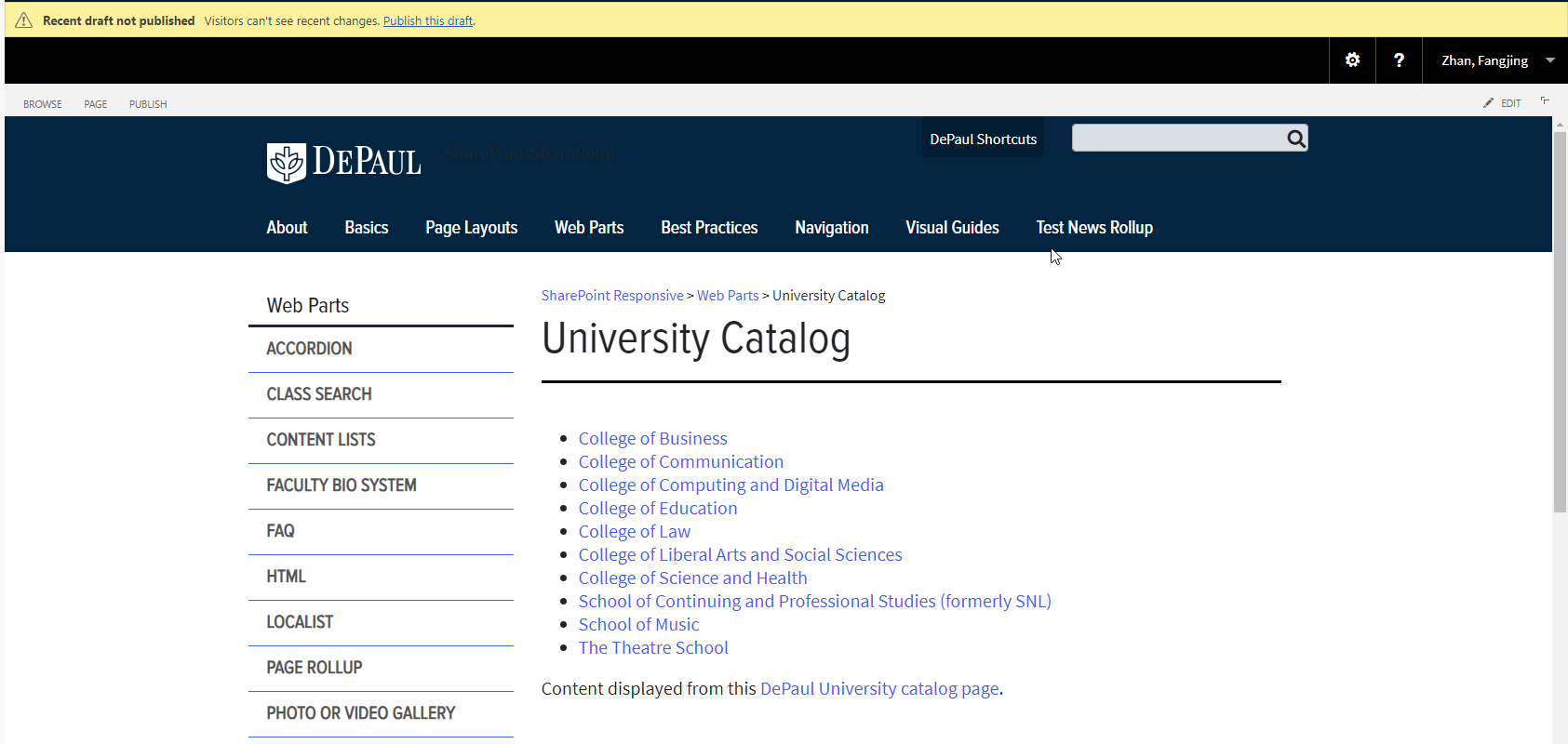Image resolution: width=1568 pixels, height=744 pixels.
Task: Focus the site search box
Action: coord(1178,139)
